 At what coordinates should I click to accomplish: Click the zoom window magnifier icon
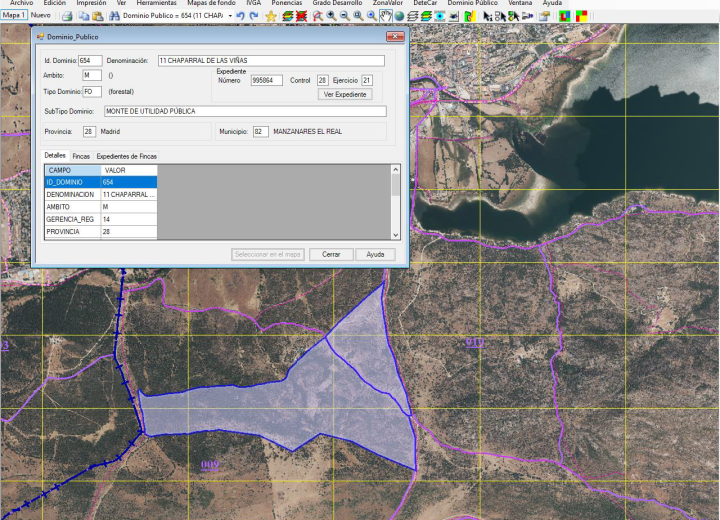pyautogui.click(x=359, y=17)
